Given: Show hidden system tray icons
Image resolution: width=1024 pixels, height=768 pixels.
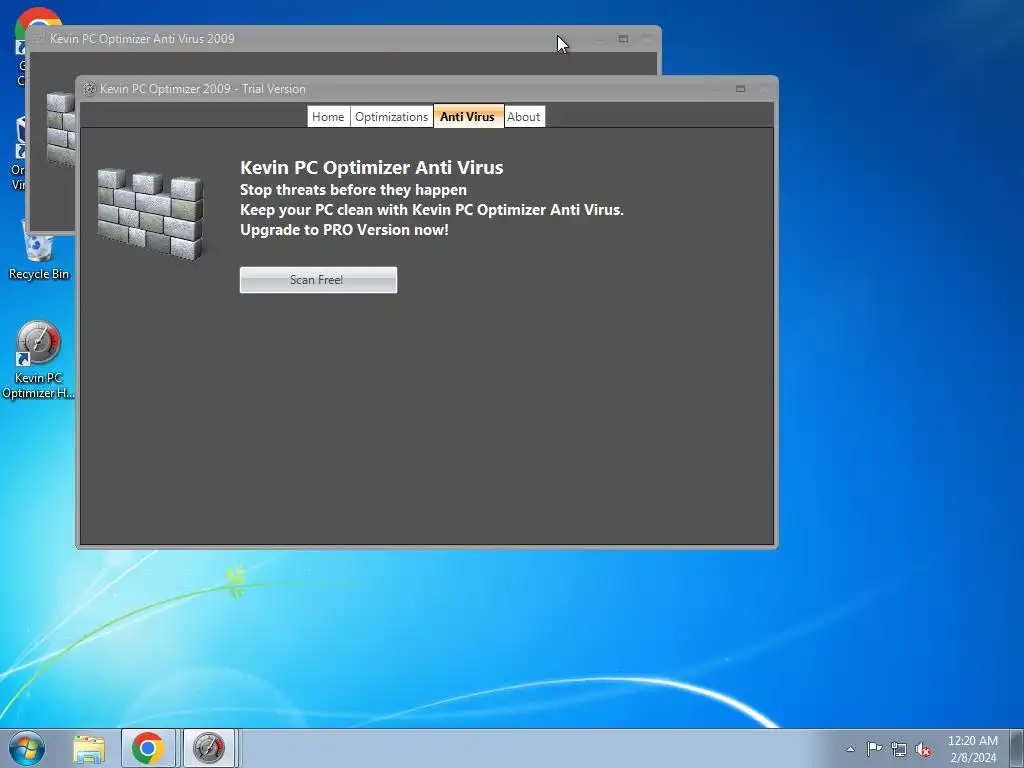Looking at the screenshot, I should pyautogui.click(x=850, y=749).
